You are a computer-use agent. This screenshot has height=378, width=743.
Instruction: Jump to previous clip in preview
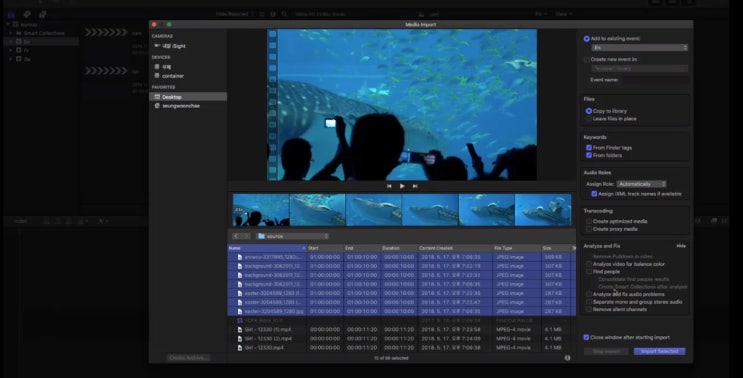coord(389,186)
